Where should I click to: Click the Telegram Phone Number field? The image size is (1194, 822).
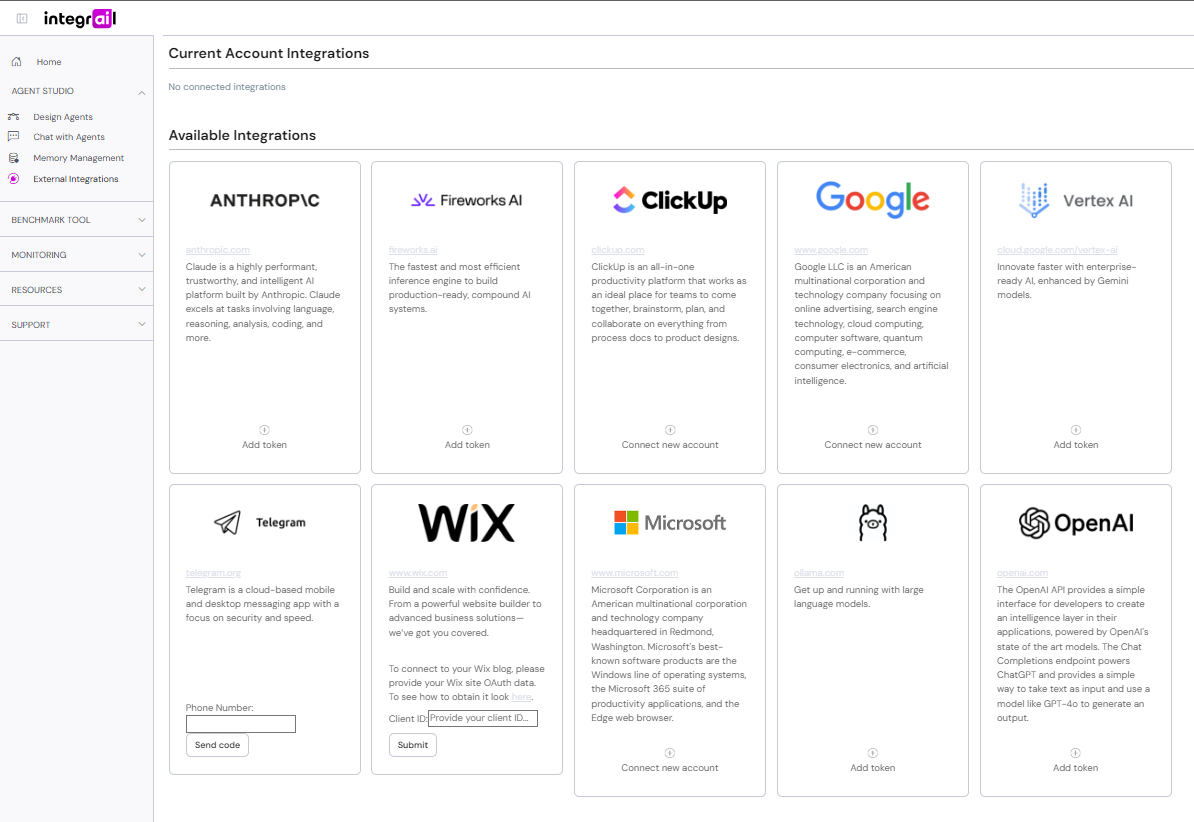pyautogui.click(x=241, y=724)
